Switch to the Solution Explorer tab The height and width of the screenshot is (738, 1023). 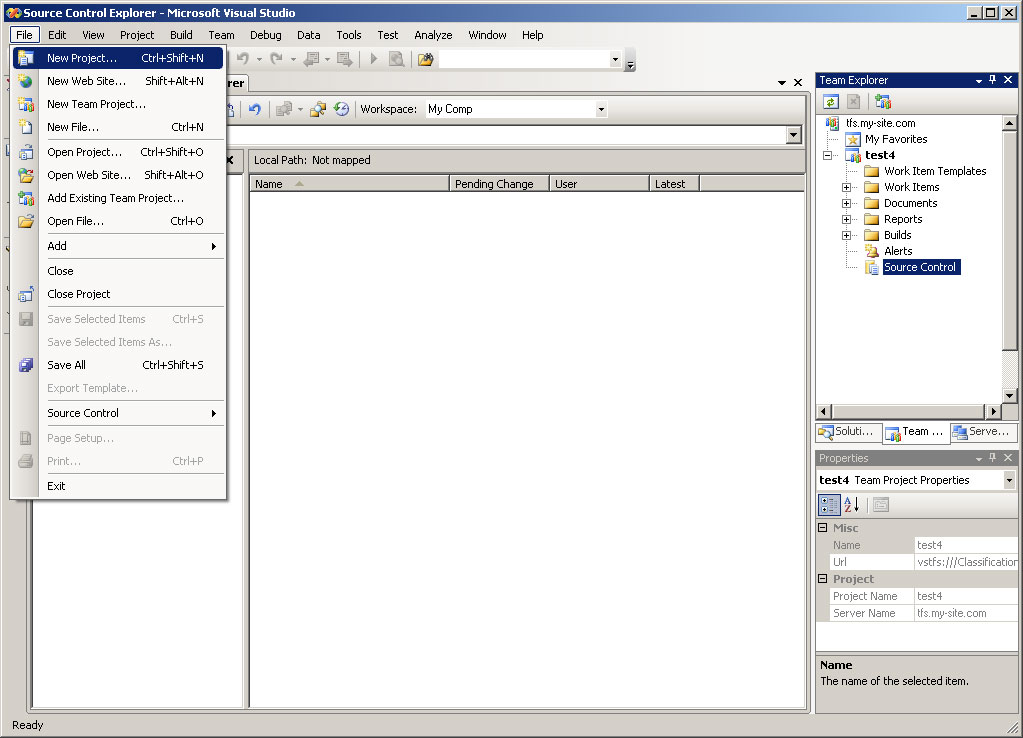tap(848, 431)
